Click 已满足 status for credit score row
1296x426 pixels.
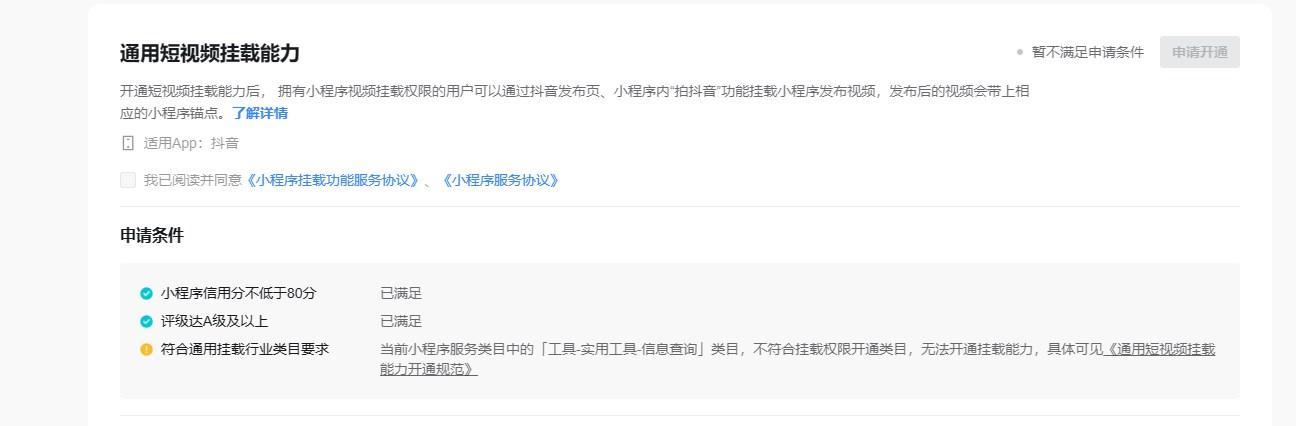click(401, 294)
